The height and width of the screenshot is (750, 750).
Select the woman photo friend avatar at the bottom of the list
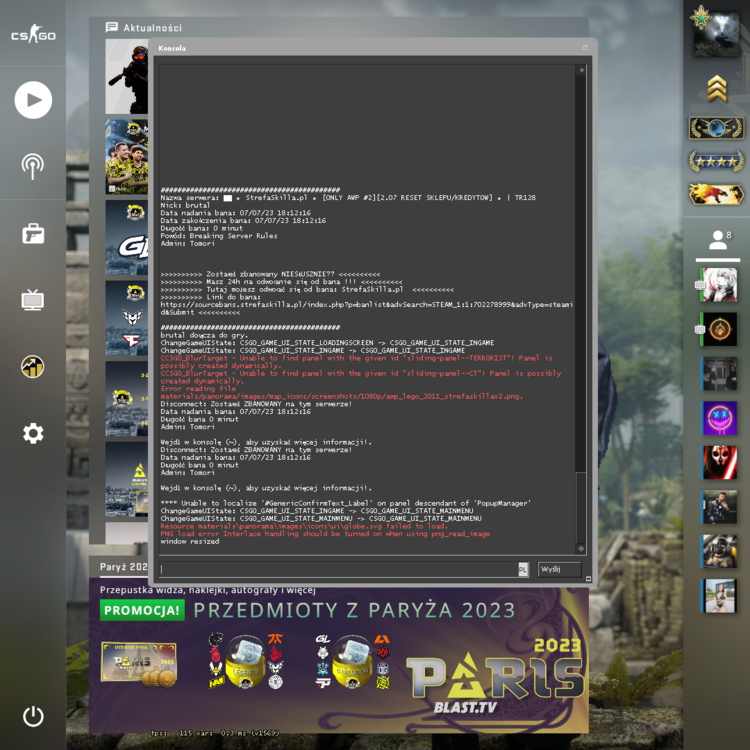[719, 596]
